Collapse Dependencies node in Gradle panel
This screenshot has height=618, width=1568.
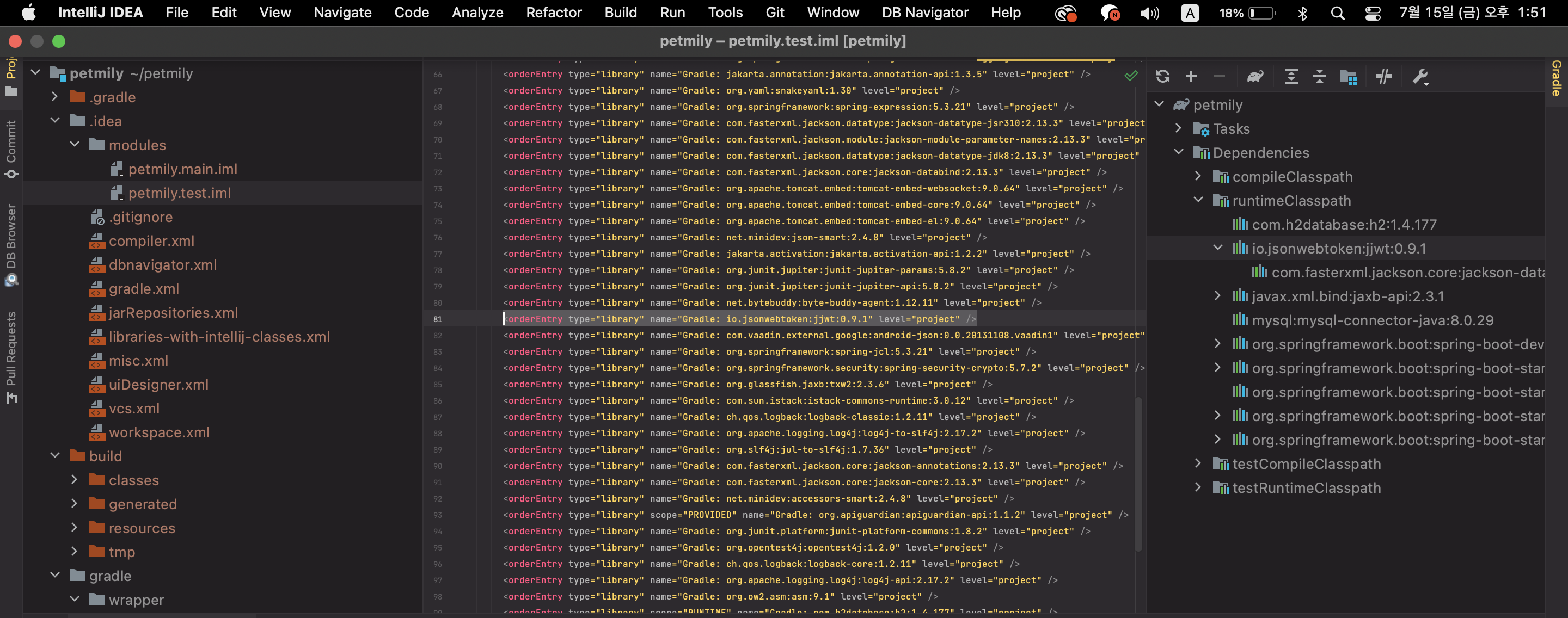[x=1178, y=152]
